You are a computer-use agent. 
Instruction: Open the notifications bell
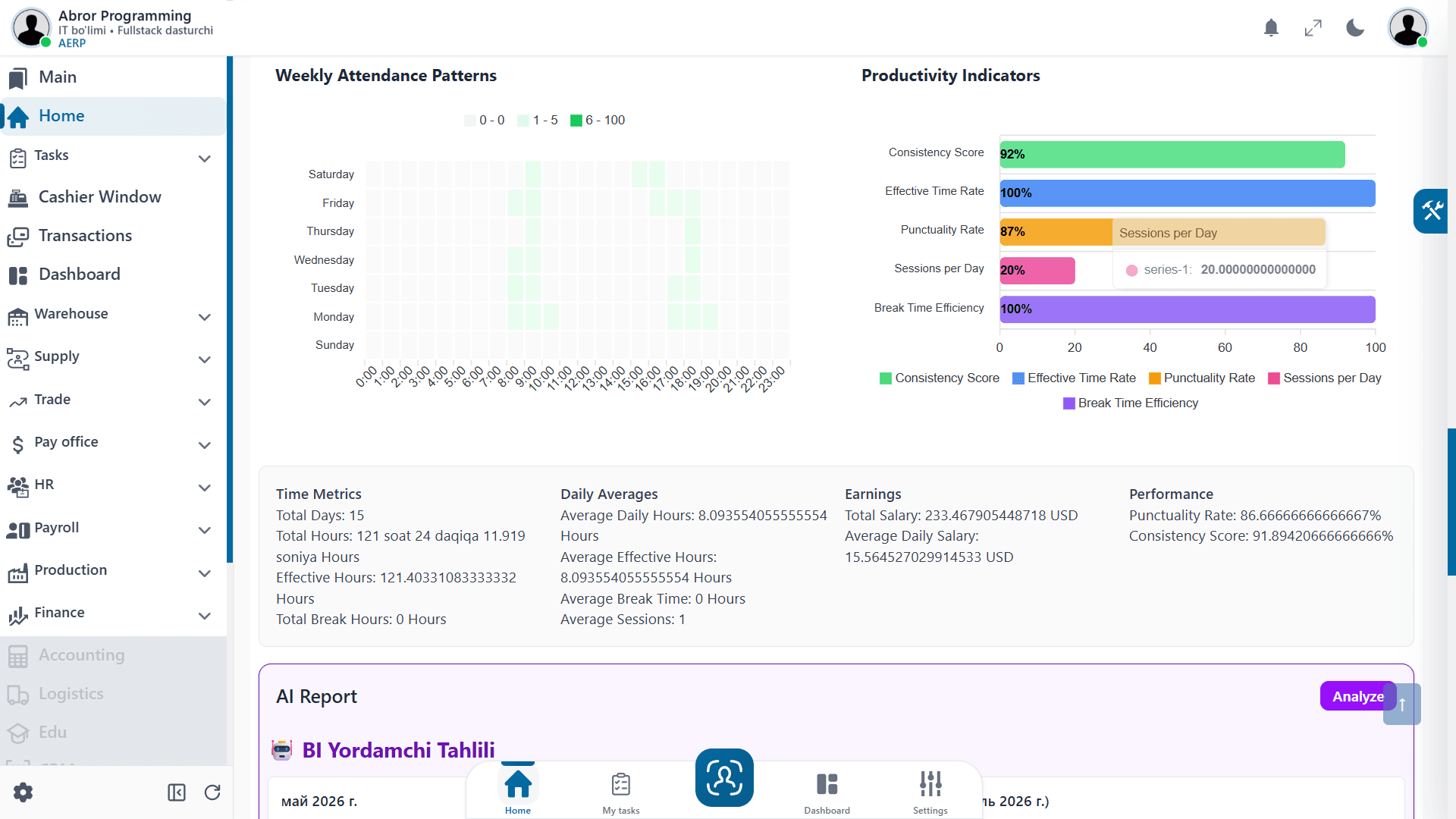[1272, 28]
